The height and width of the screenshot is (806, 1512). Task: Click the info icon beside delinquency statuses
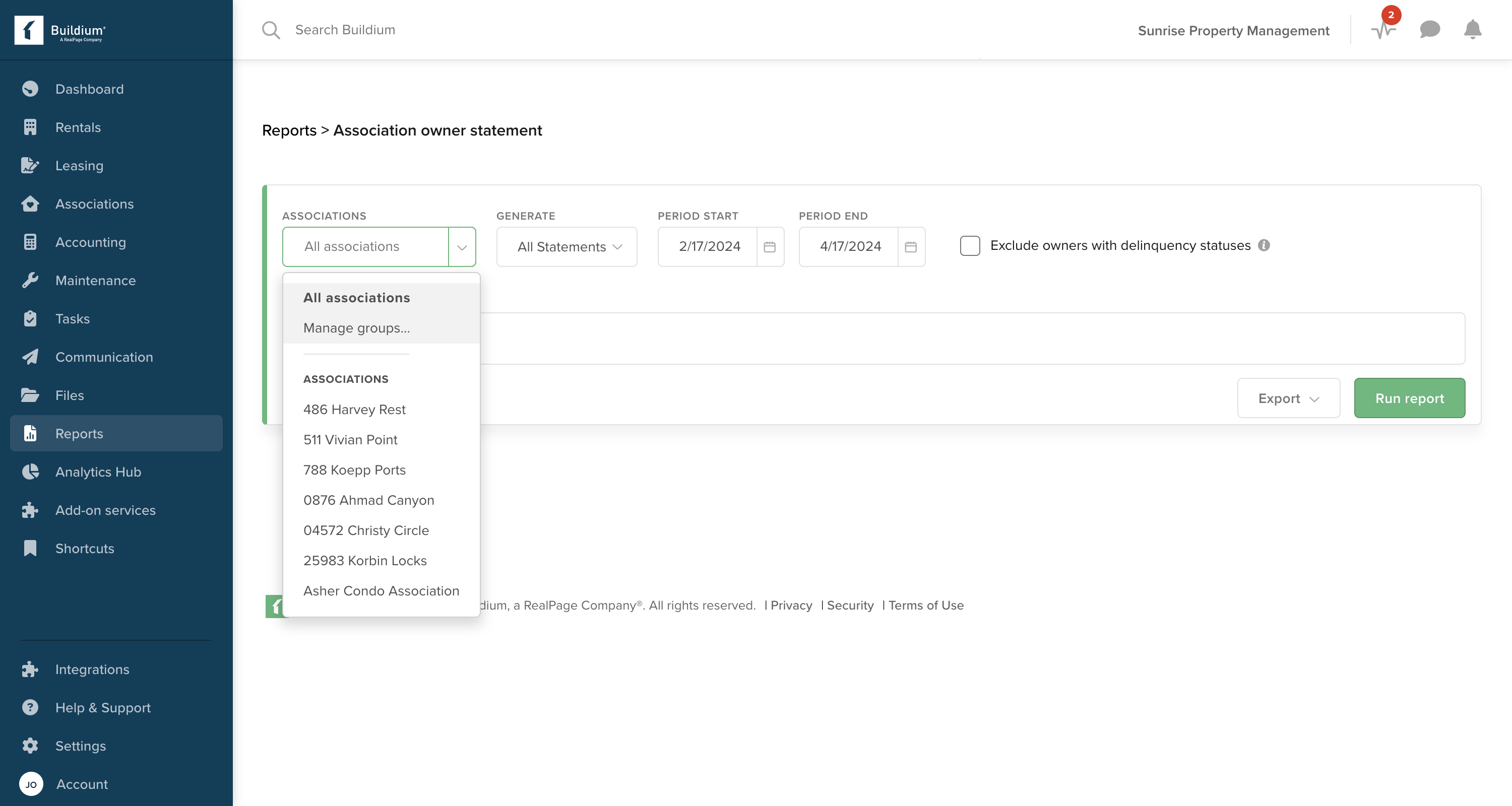(x=1264, y=245)
